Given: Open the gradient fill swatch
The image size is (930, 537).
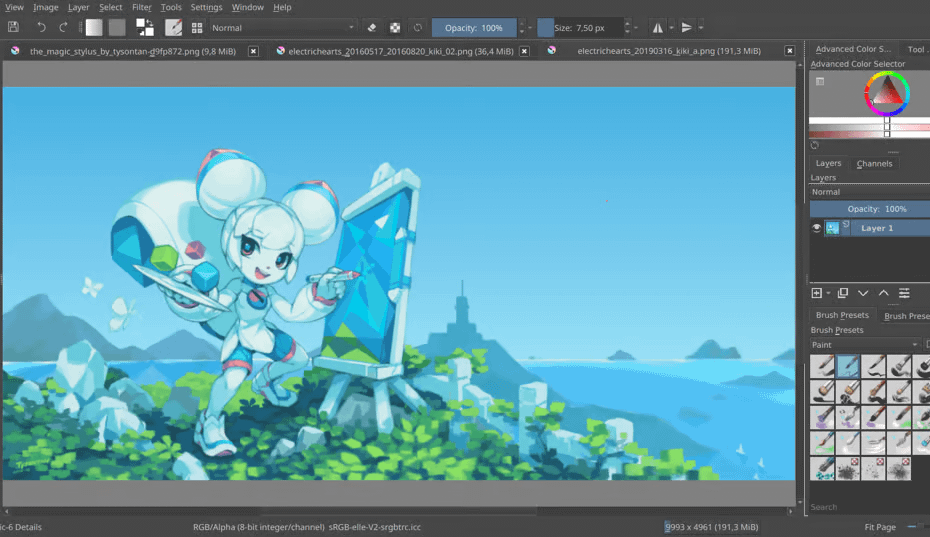Looking at the screenshot, I should (94, 27).
